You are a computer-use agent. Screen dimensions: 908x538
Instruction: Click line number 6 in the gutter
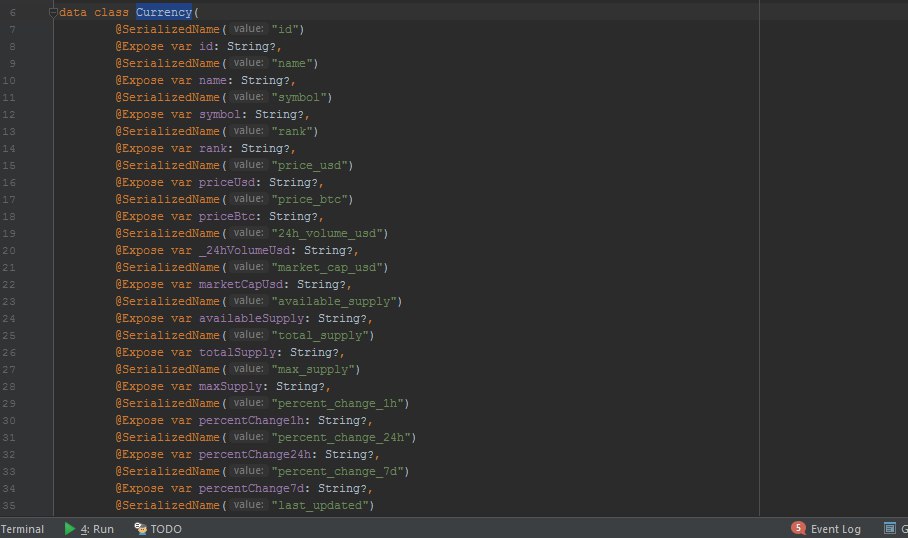pos(12,12)
